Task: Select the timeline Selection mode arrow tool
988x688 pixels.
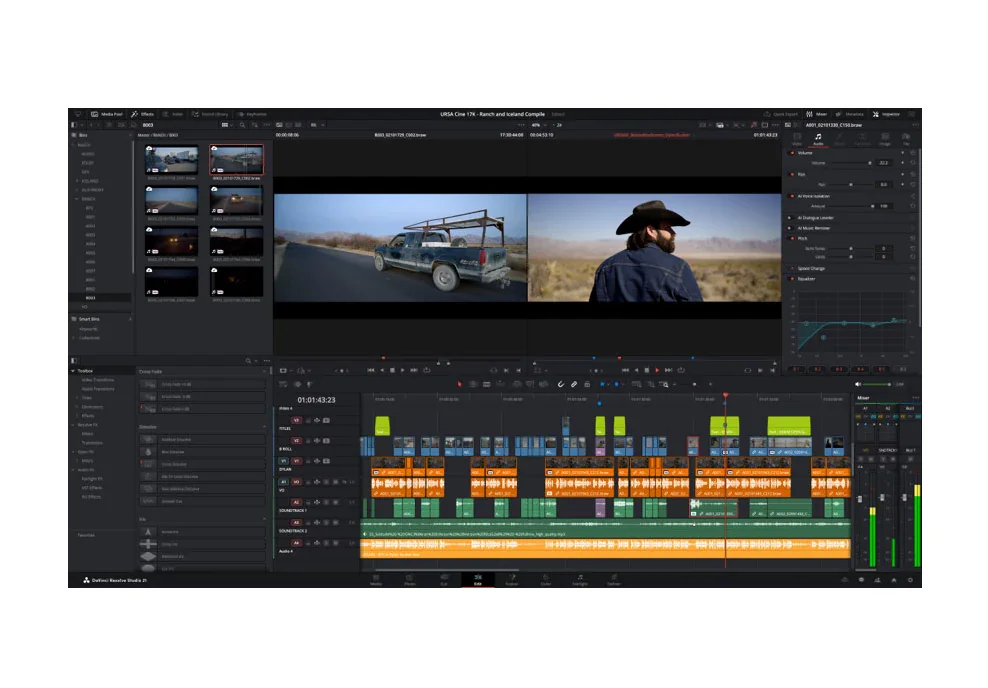Action: (459, 384)
